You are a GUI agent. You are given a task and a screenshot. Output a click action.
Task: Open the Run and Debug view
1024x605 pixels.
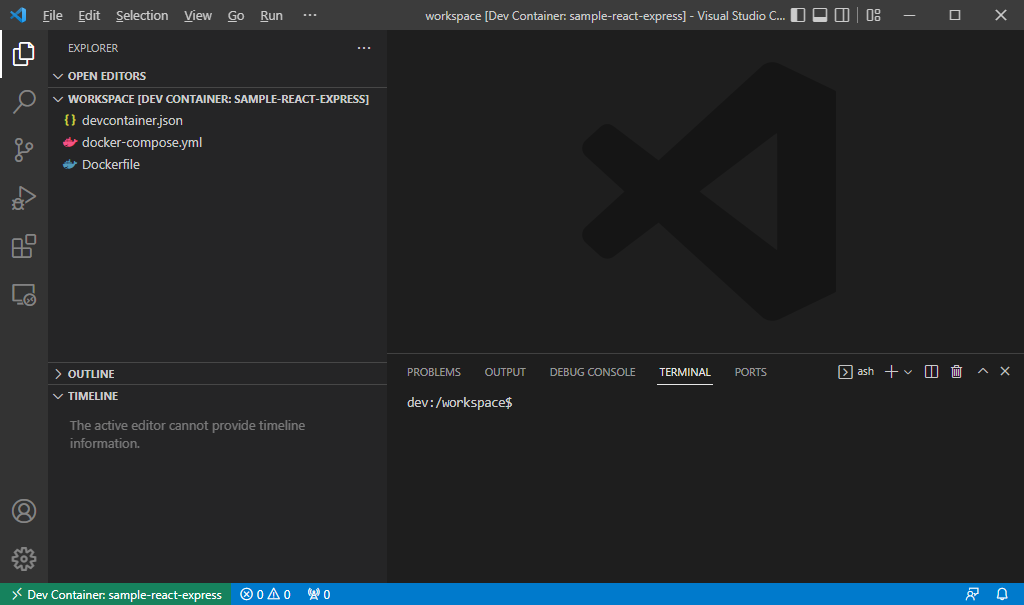(24, 198)
